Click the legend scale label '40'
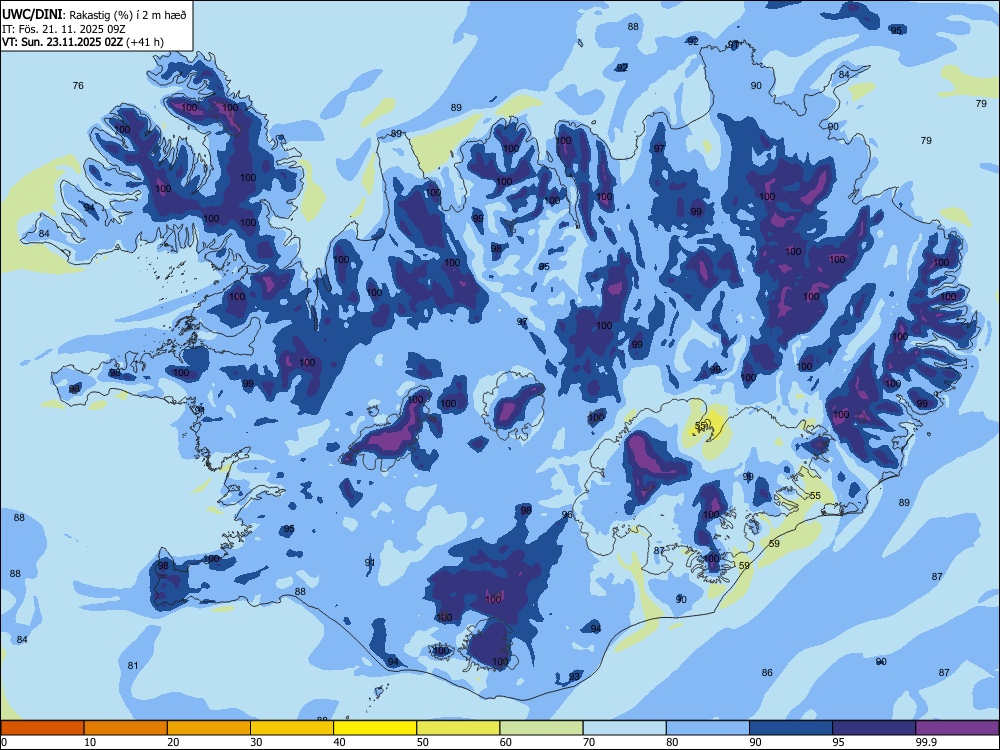Viewport: 1000px width, 750px height. [339, 742]
